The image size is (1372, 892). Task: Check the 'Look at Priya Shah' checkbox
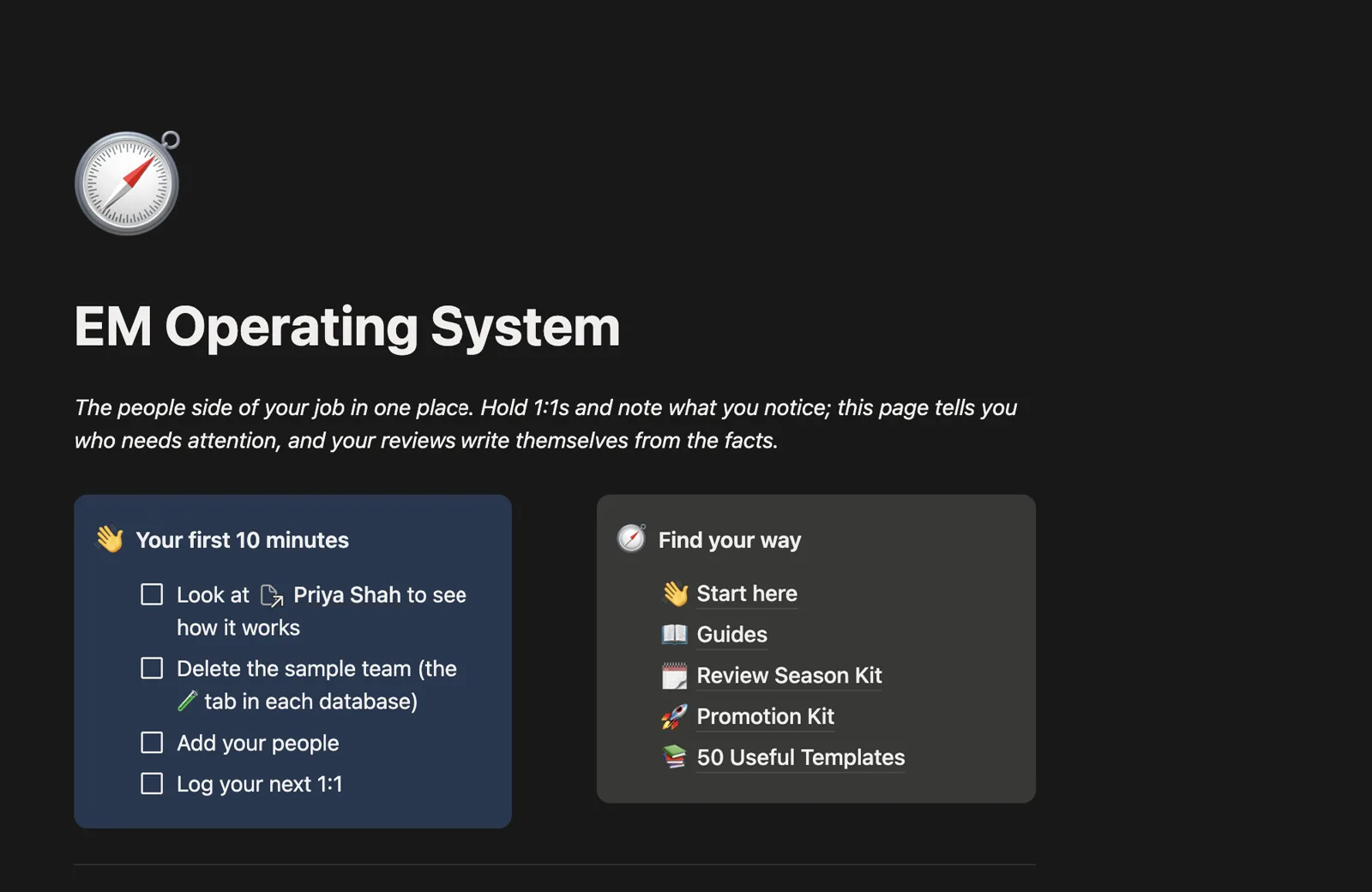tap(152, 594)
